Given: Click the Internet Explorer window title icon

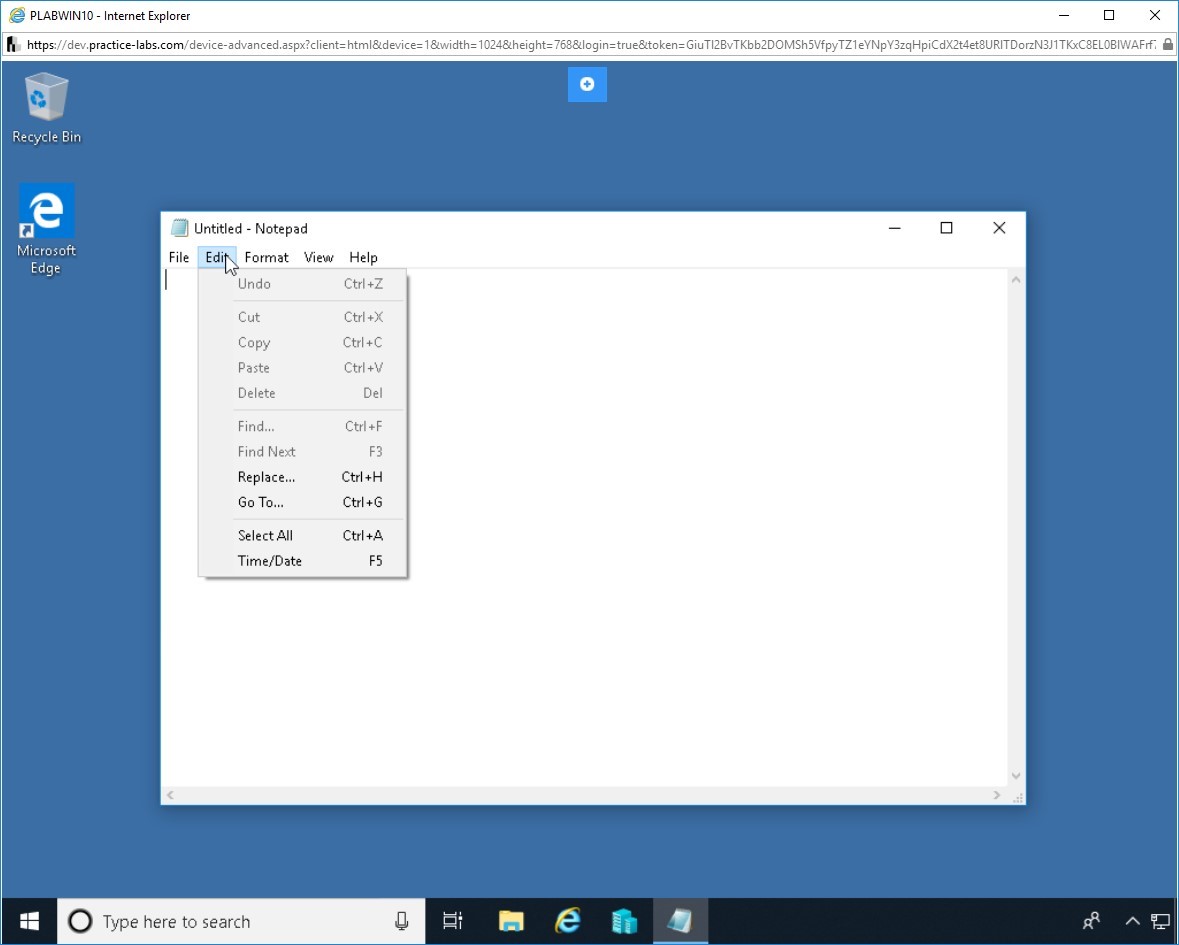Looking at the screenshot, I should [x=17, y=15].
